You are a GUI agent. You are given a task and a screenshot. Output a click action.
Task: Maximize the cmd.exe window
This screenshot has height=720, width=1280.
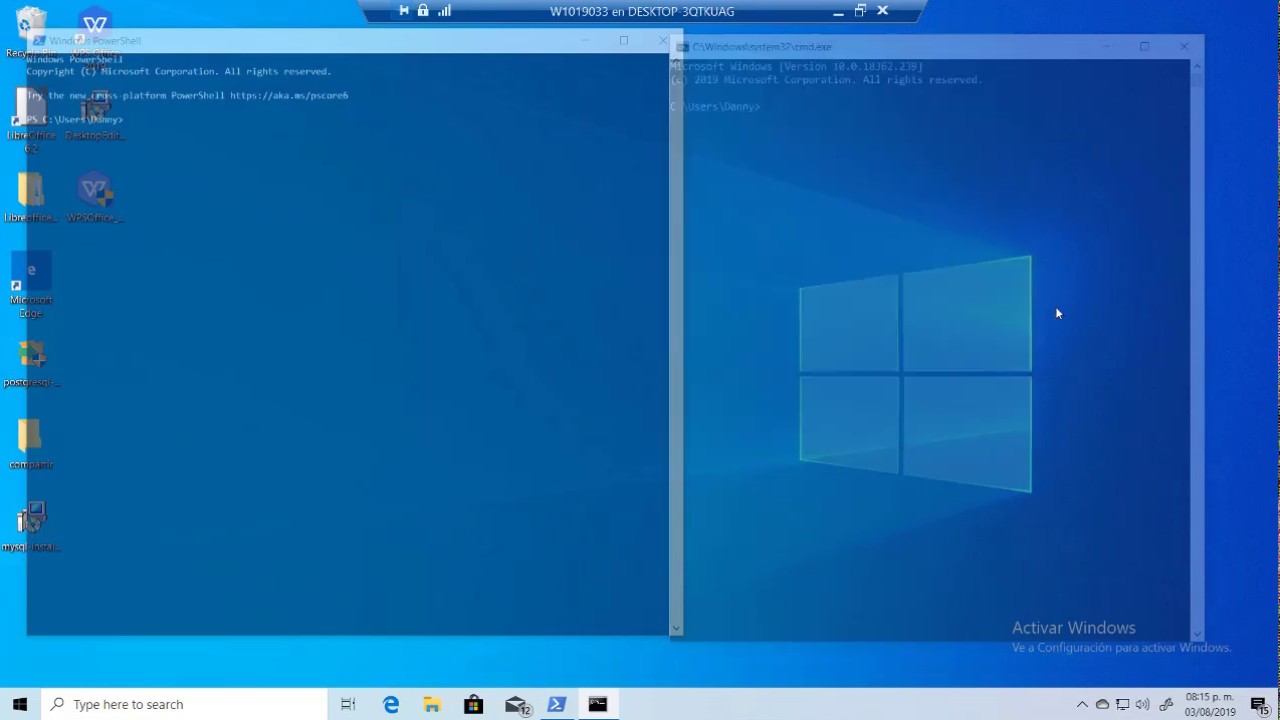tap(1145, 46)
